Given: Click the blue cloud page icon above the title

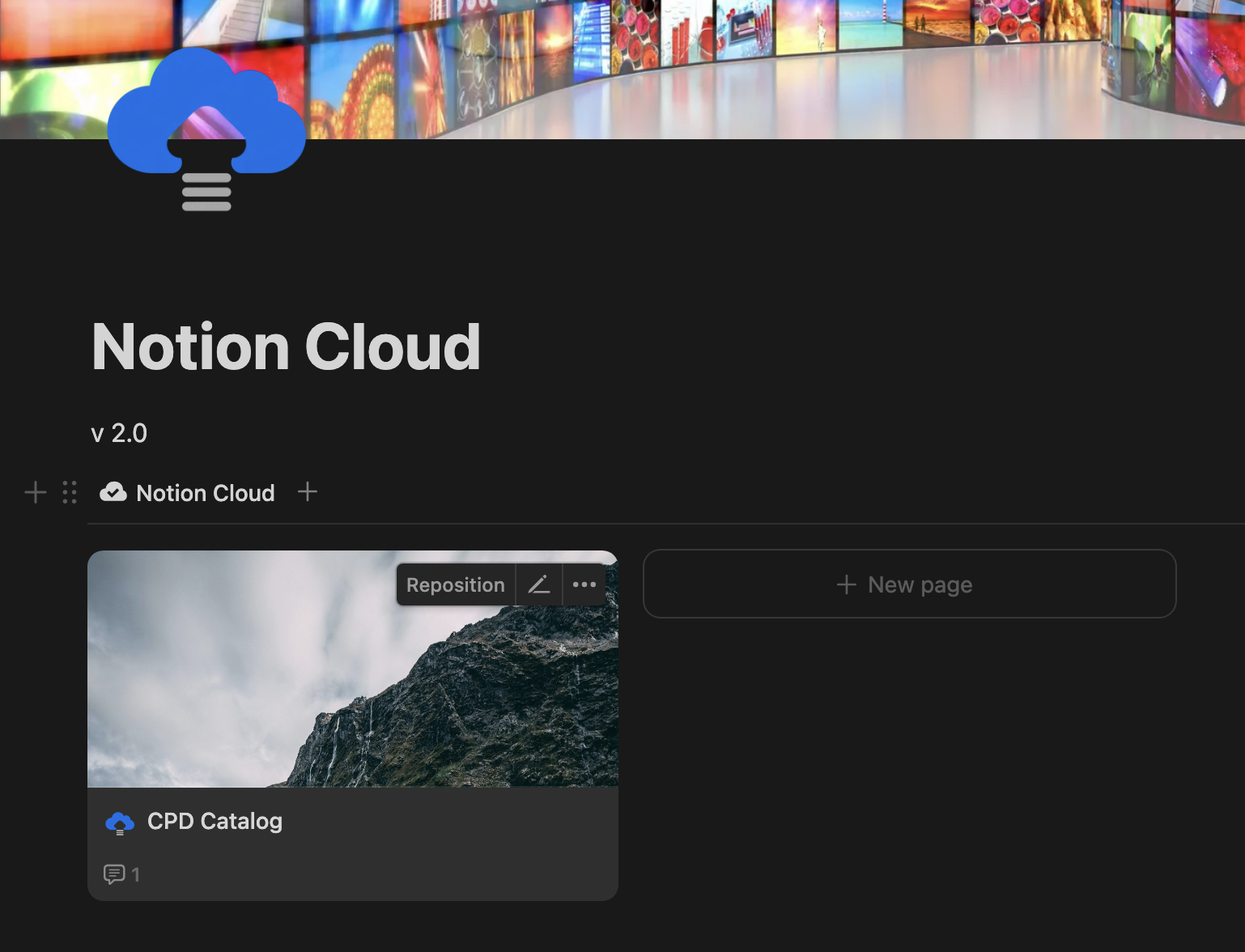Looking at the screenshot, I should (206, 134).
